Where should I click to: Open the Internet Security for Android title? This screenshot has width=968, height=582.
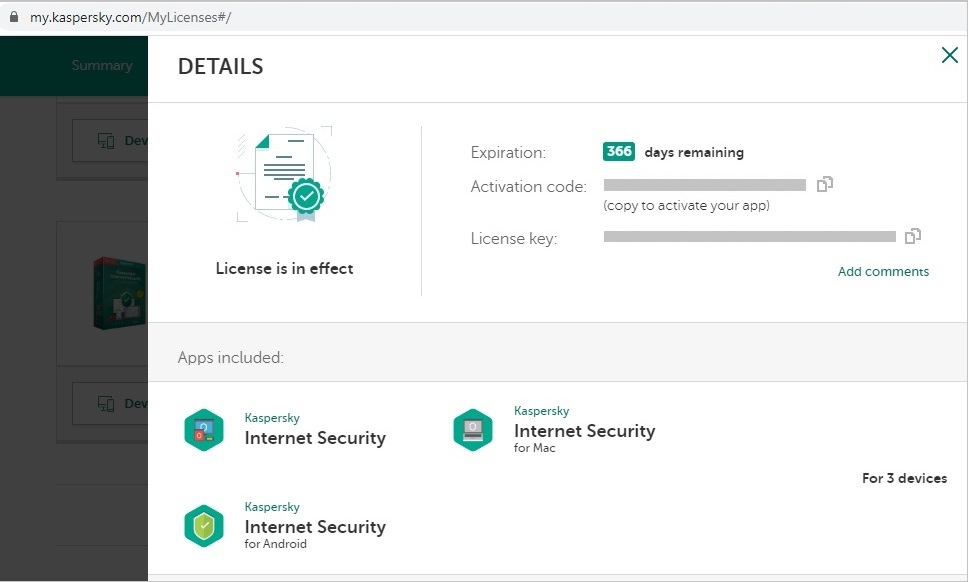(x=315, y=527)
